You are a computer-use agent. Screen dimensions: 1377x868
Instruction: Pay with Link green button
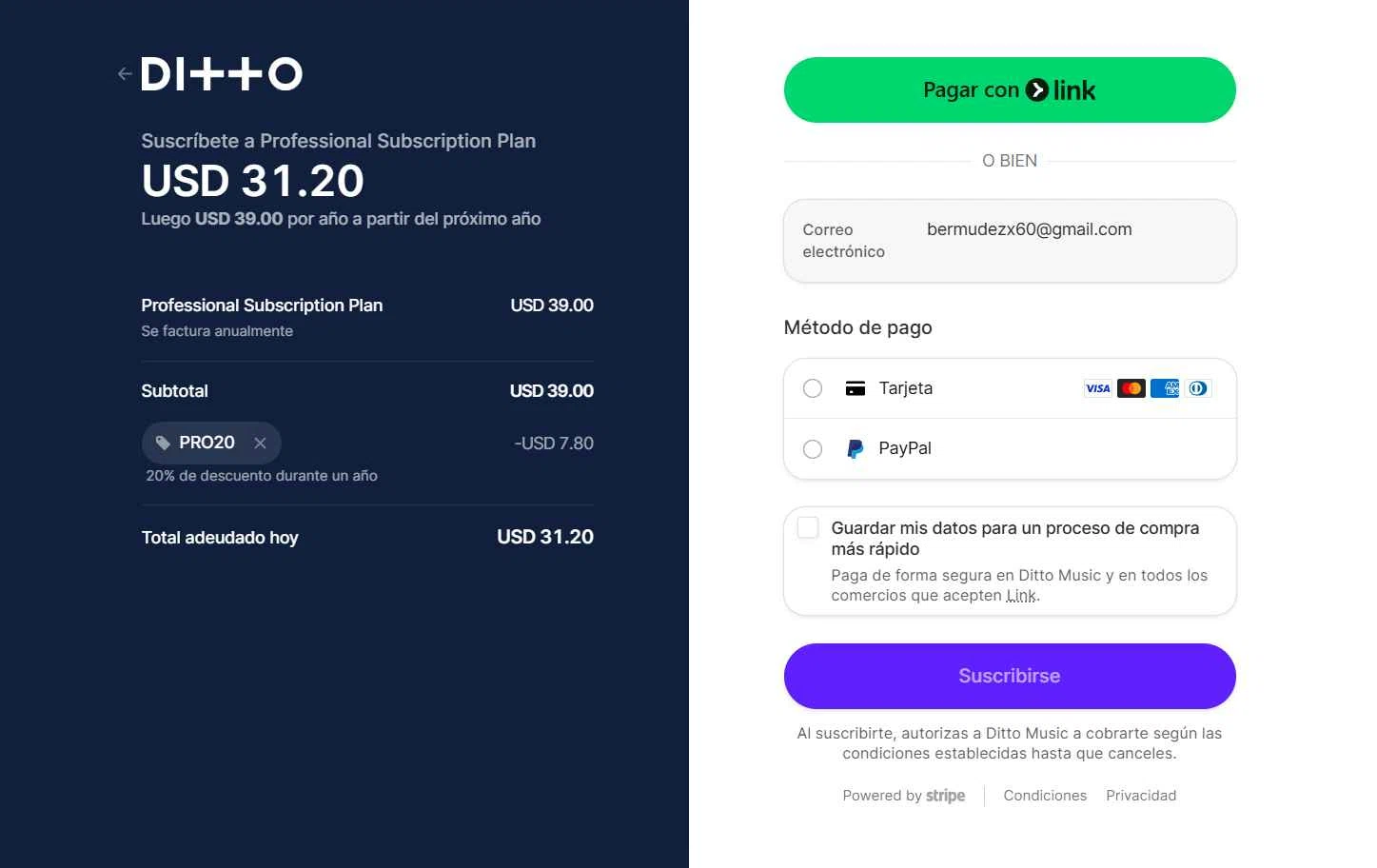[x=1010, y=90]
